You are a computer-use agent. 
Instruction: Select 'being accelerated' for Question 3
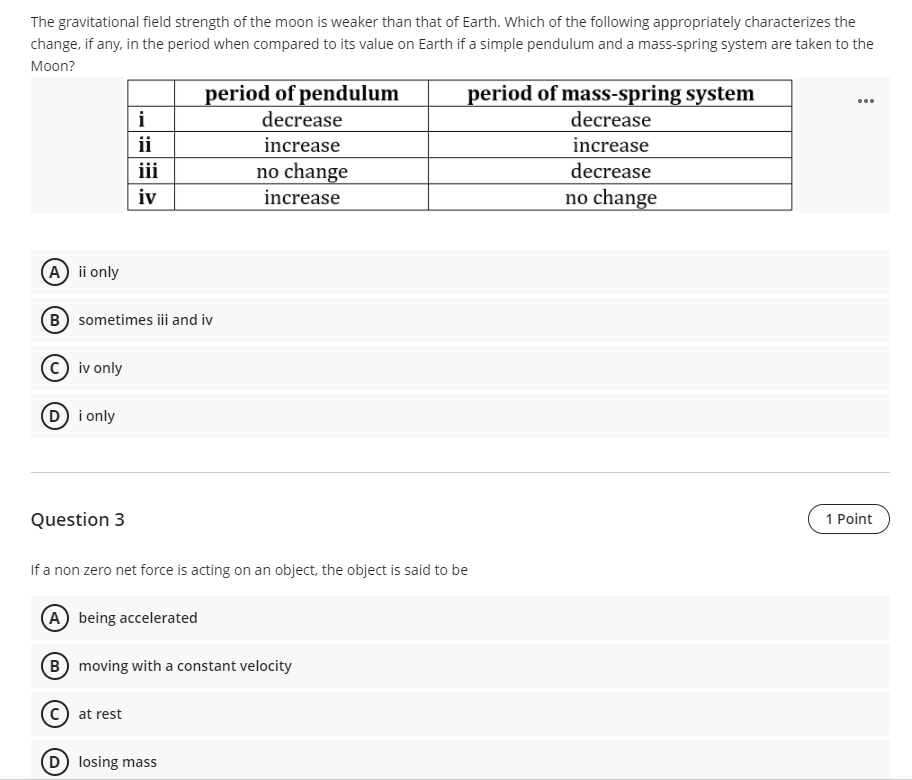(x=460, y=618)
